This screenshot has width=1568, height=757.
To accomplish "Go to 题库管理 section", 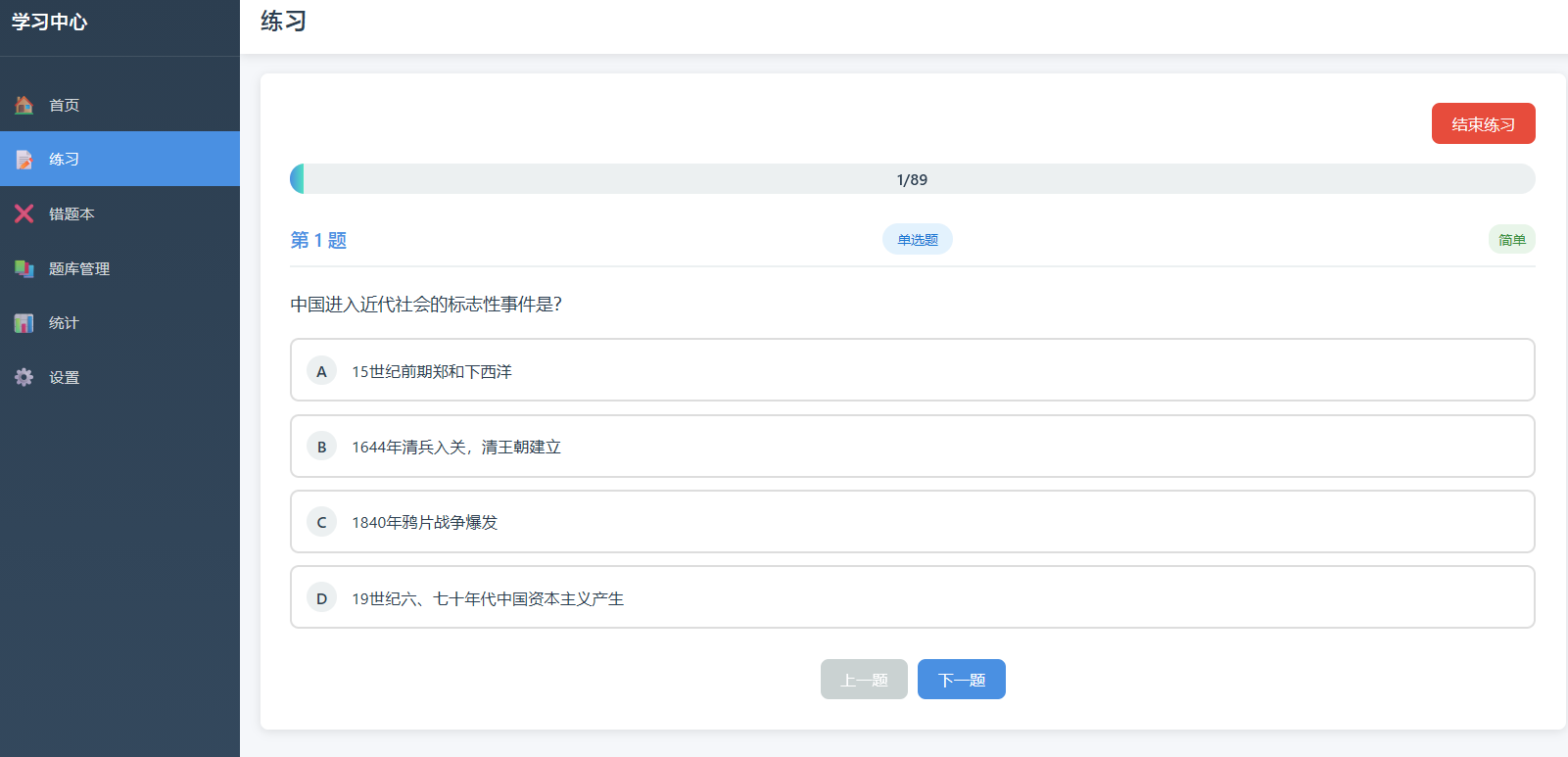I will click(119, 268).
